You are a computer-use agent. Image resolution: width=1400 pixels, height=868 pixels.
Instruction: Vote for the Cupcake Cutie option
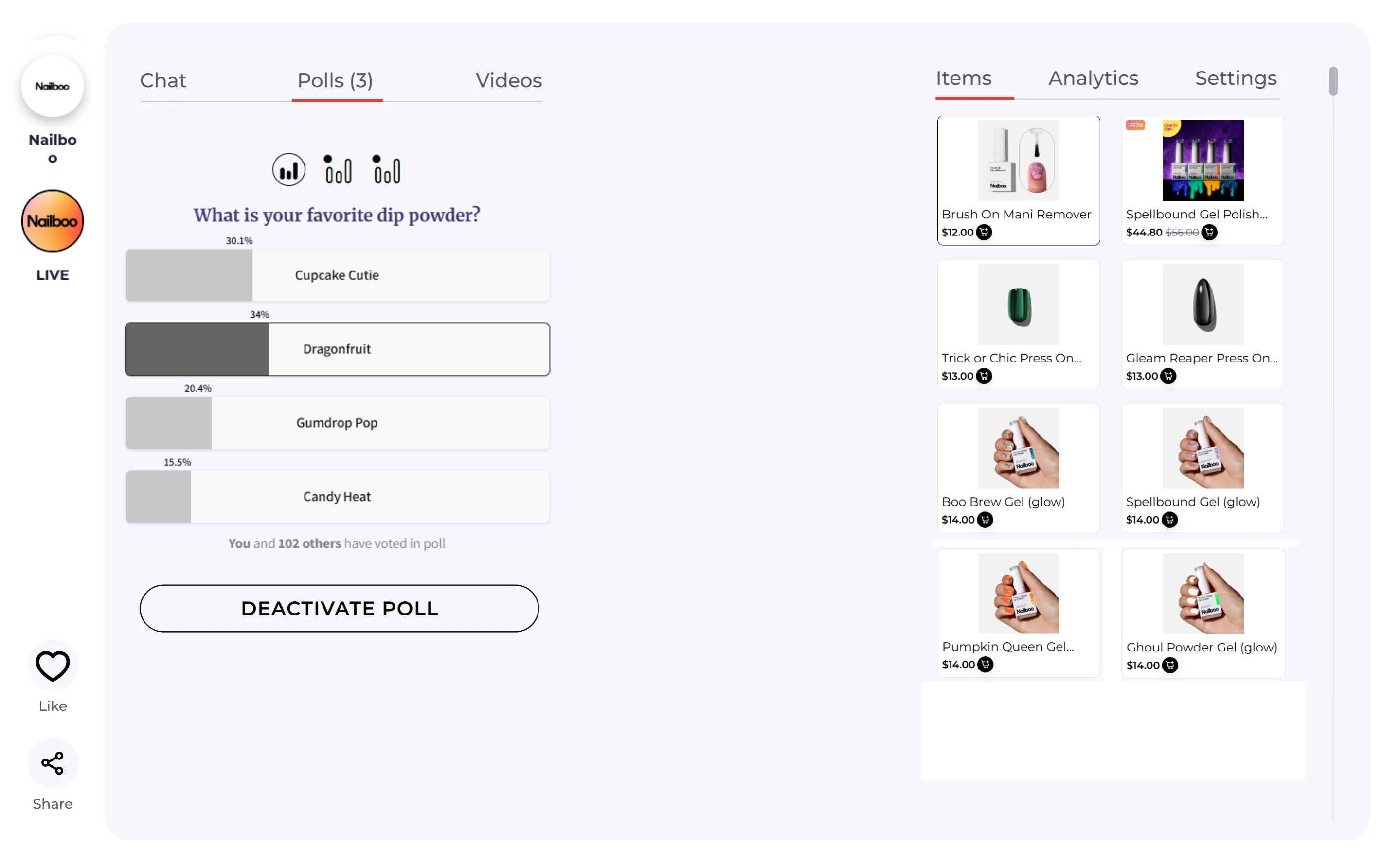click(338, 275)
